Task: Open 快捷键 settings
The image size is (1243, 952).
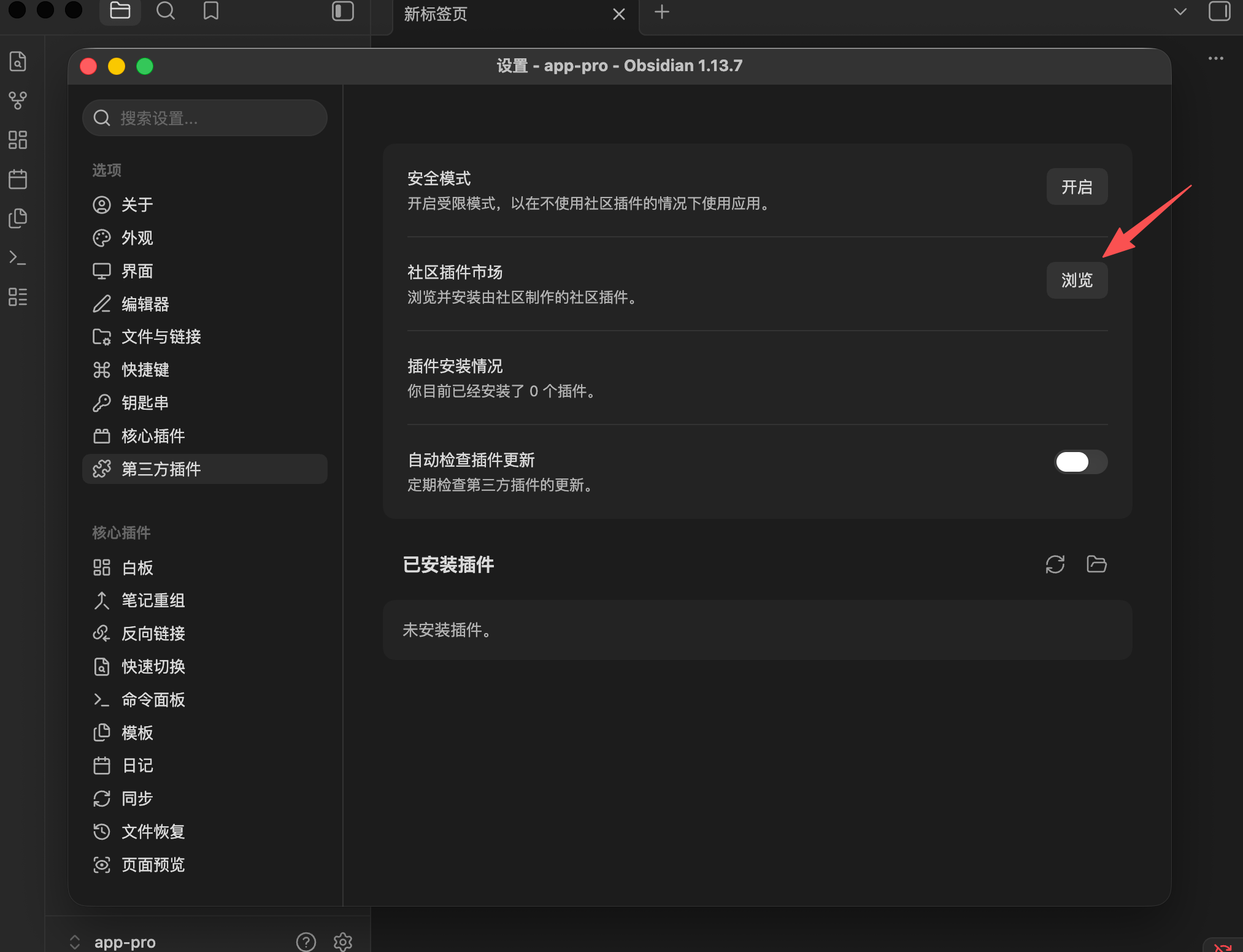Action: point(204,370)
